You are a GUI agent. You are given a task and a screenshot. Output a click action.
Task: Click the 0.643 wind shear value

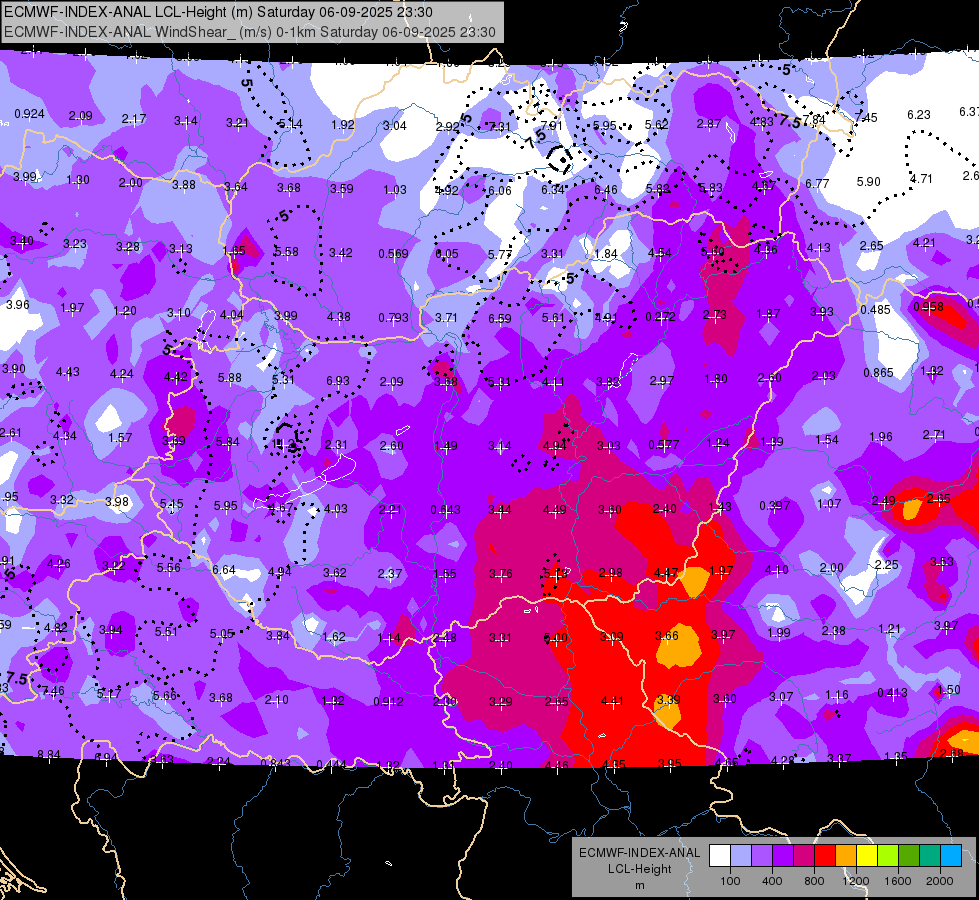click(446, 510)
